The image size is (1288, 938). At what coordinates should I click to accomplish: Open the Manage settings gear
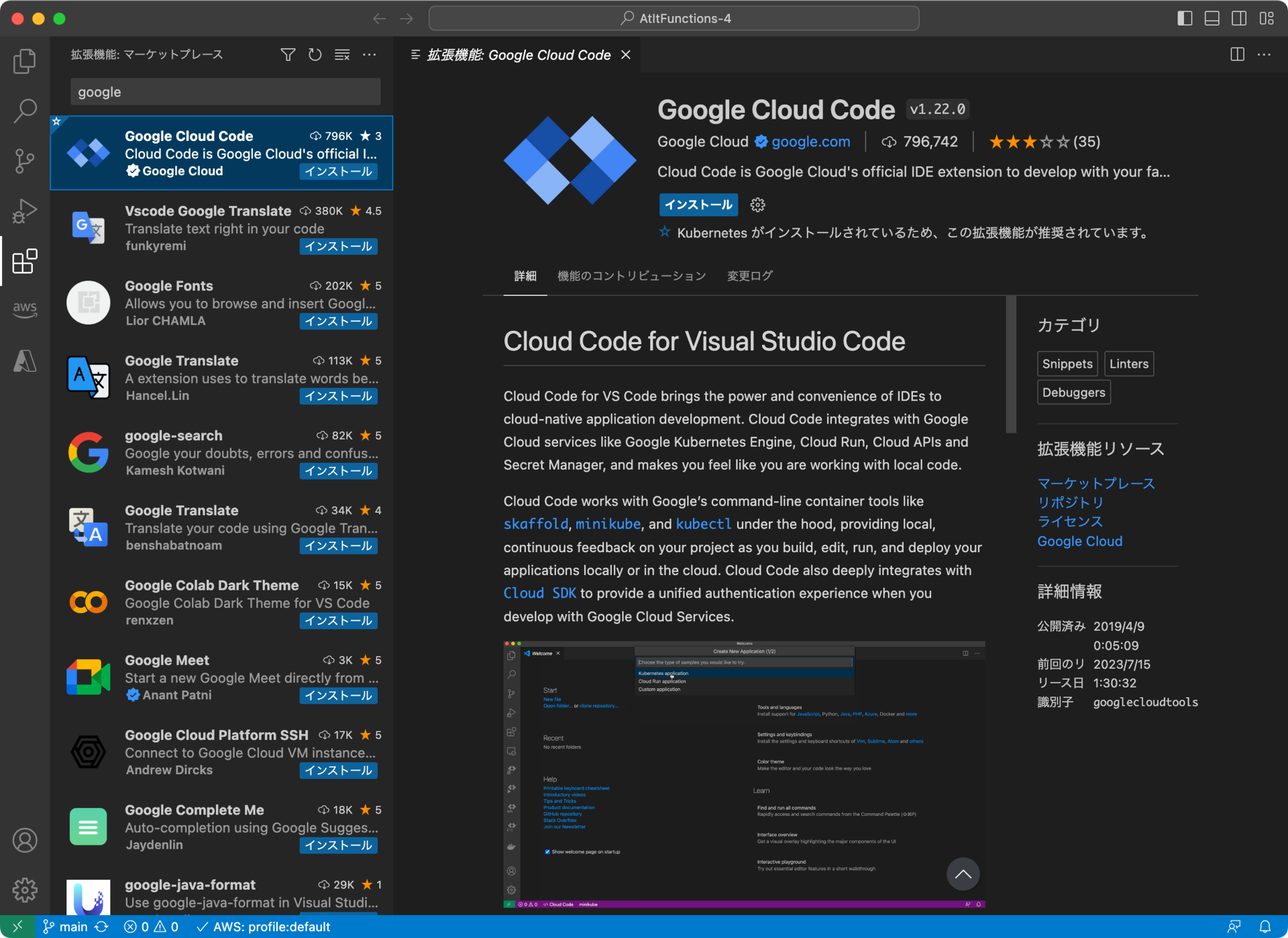(25, 890)
